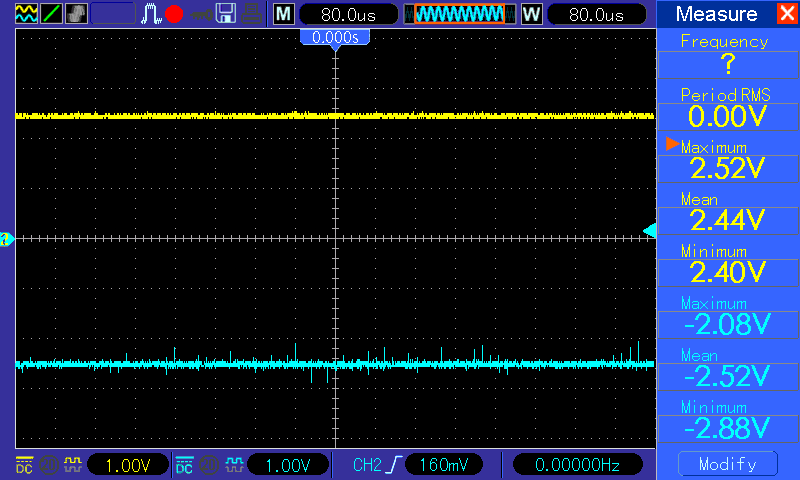
Task: Click the pulse acquisition mode icon
Action: pyautogui.click(x=151, y=14)
